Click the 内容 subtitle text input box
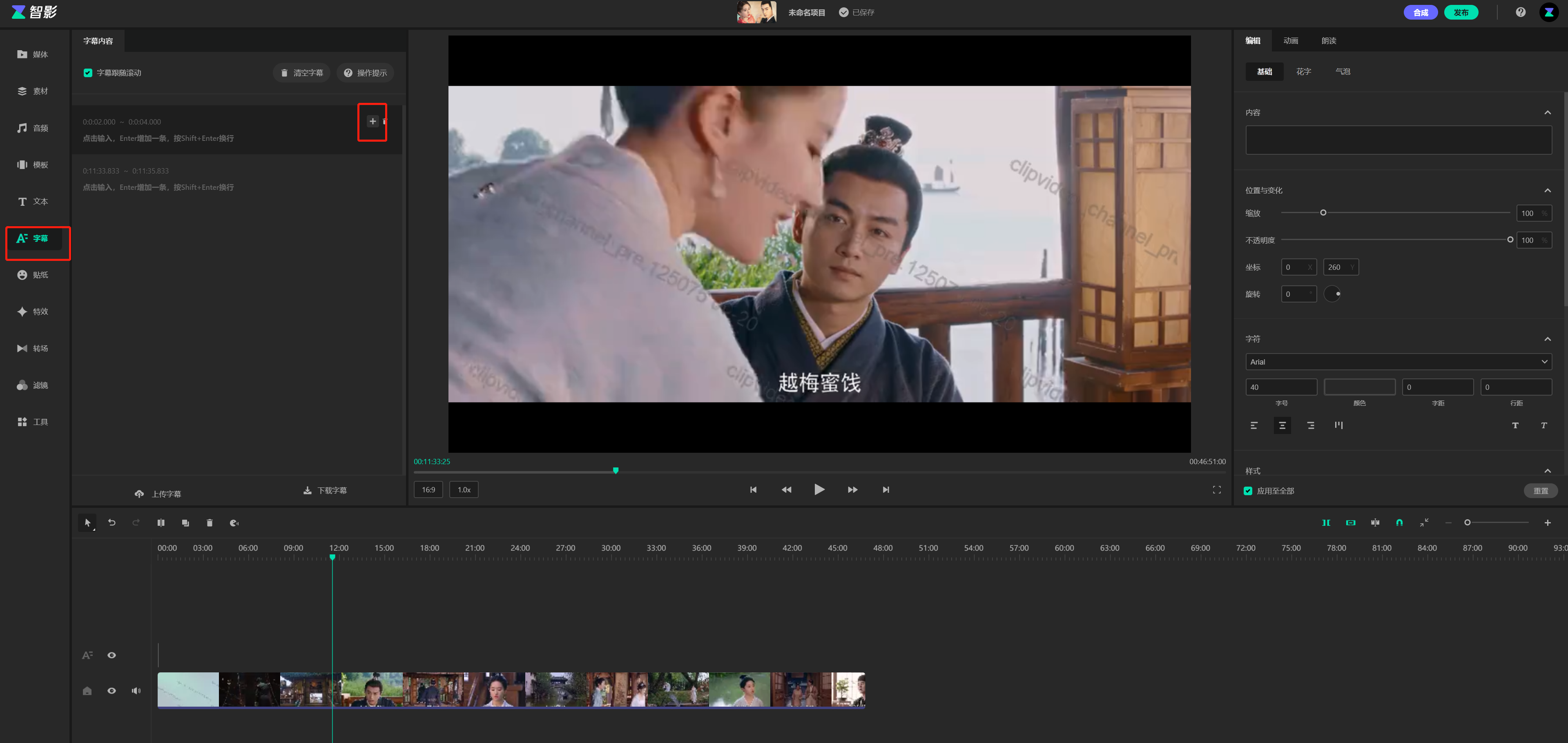The image size is (1568, 743). click(1398, 140)
